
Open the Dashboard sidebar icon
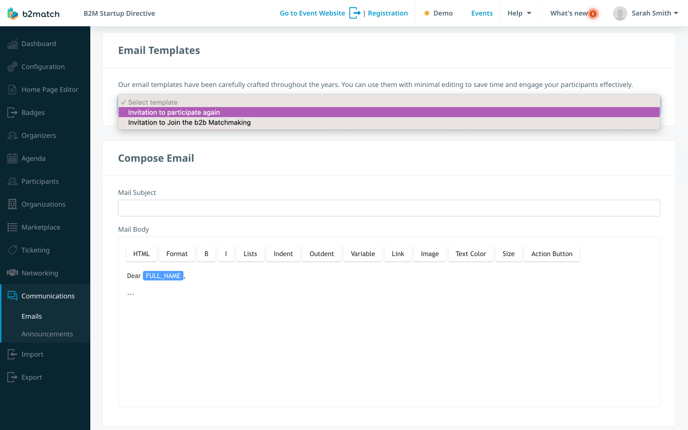pyautogui.click(x=12, y=44)
